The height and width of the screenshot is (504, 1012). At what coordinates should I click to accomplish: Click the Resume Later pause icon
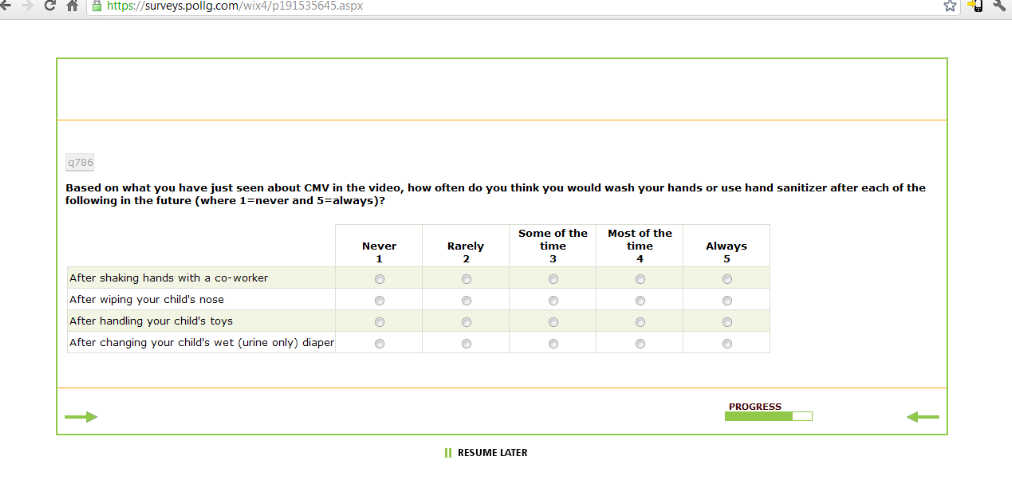click(448, 453)
